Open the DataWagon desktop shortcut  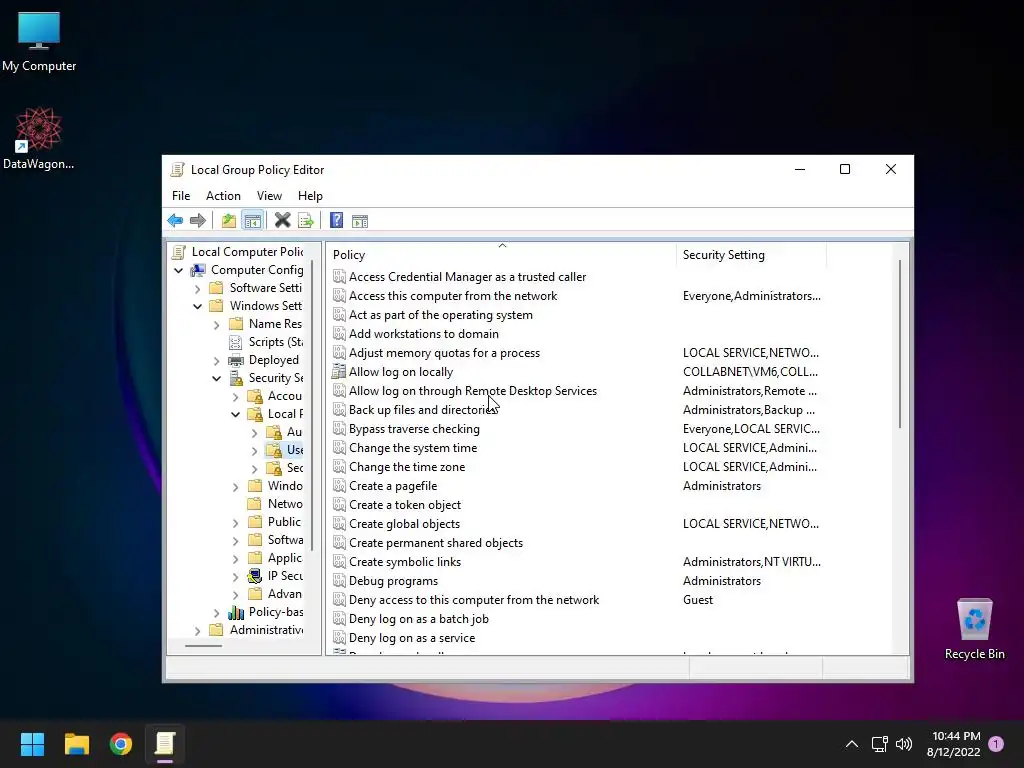[39, 138]
